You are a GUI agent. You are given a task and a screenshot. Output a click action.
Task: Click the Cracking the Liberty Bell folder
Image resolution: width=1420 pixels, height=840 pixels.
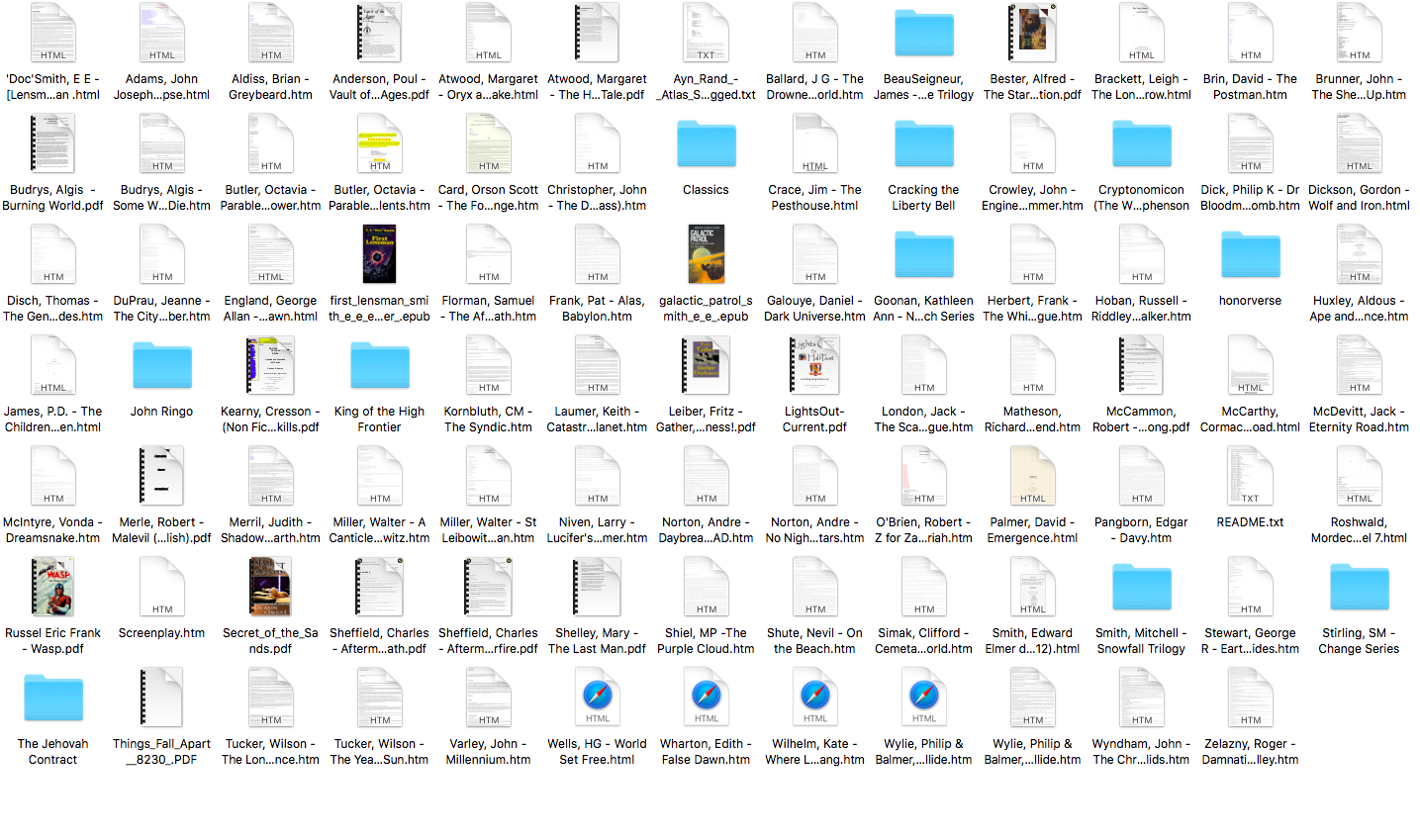923,144
